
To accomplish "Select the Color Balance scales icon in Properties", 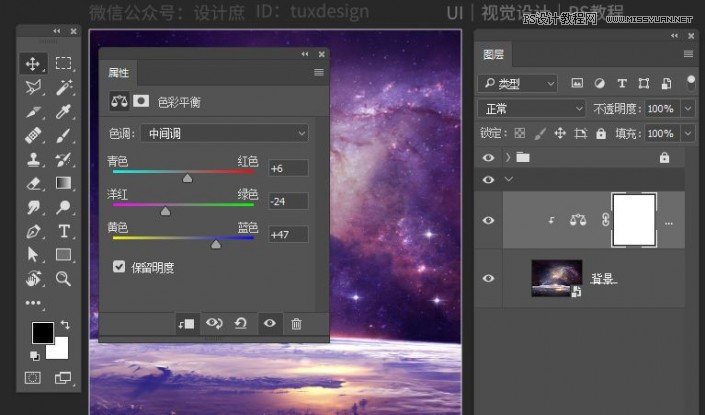I will click(119, 101).
